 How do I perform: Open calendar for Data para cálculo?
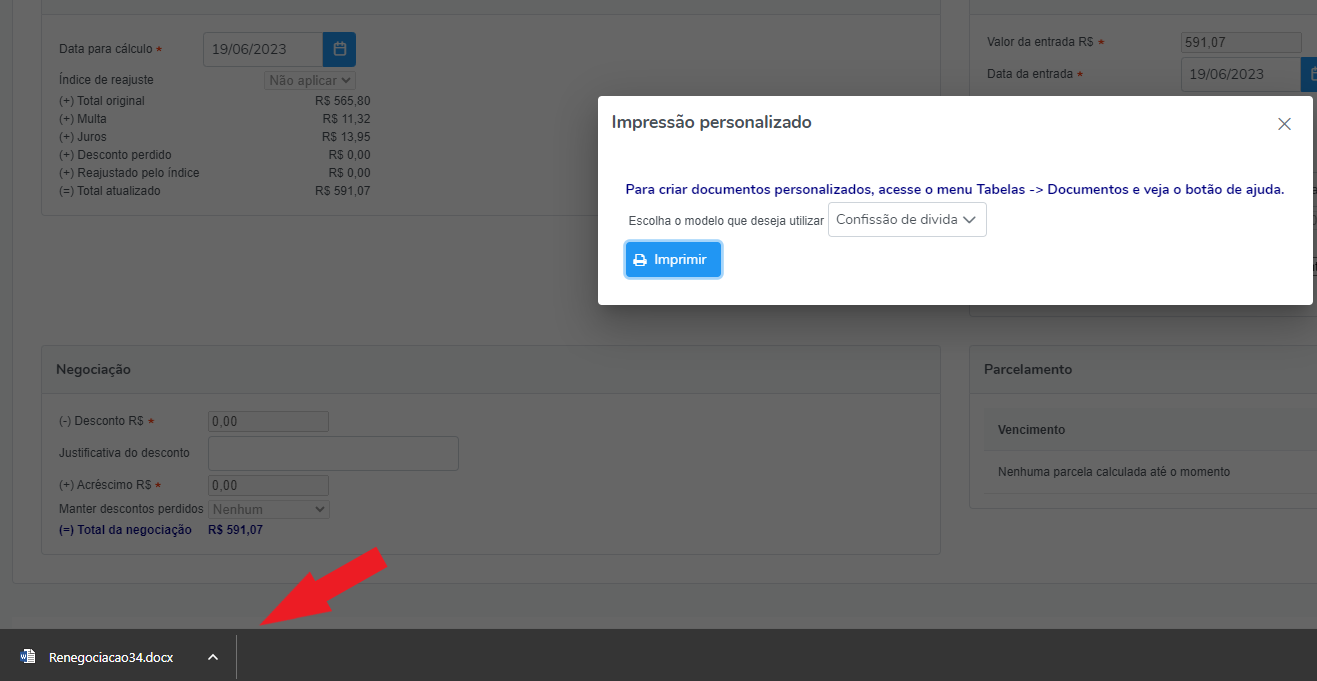[339, 49]
